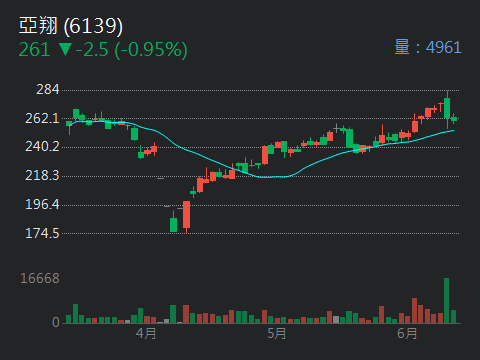
Task: Click the 0 volume axis label
Action: click(x=56, y=322)
